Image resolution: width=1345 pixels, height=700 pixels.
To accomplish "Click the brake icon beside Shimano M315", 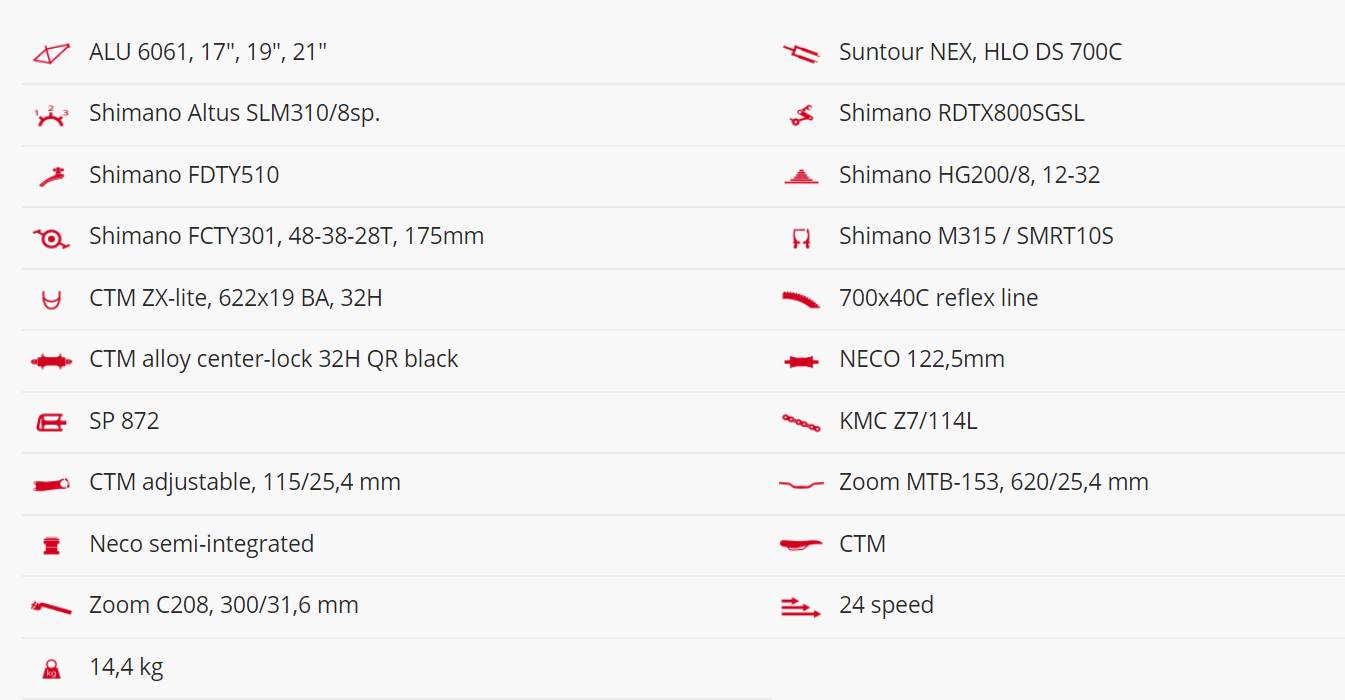I will 801,238.
